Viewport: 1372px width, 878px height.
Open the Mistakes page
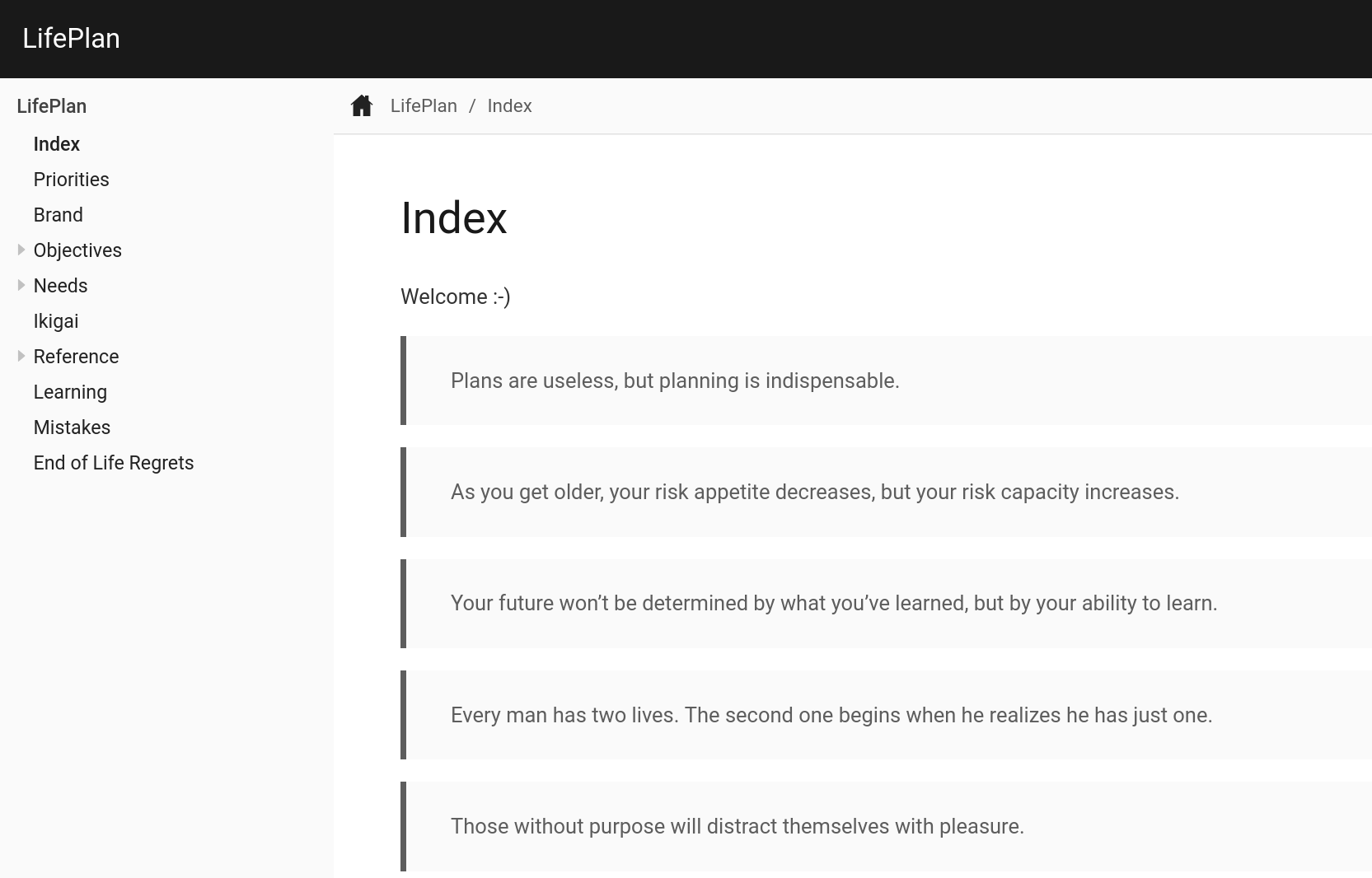pyautogui.click(x=72, y=427)
